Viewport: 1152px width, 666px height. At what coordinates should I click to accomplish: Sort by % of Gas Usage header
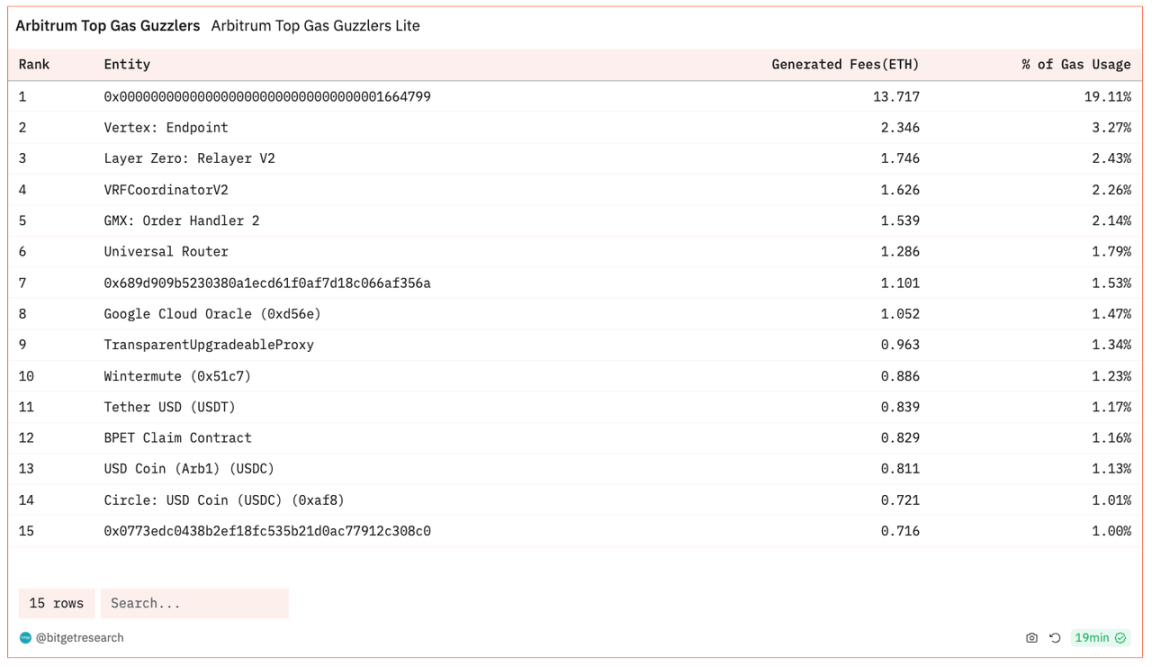[1075, 65]
